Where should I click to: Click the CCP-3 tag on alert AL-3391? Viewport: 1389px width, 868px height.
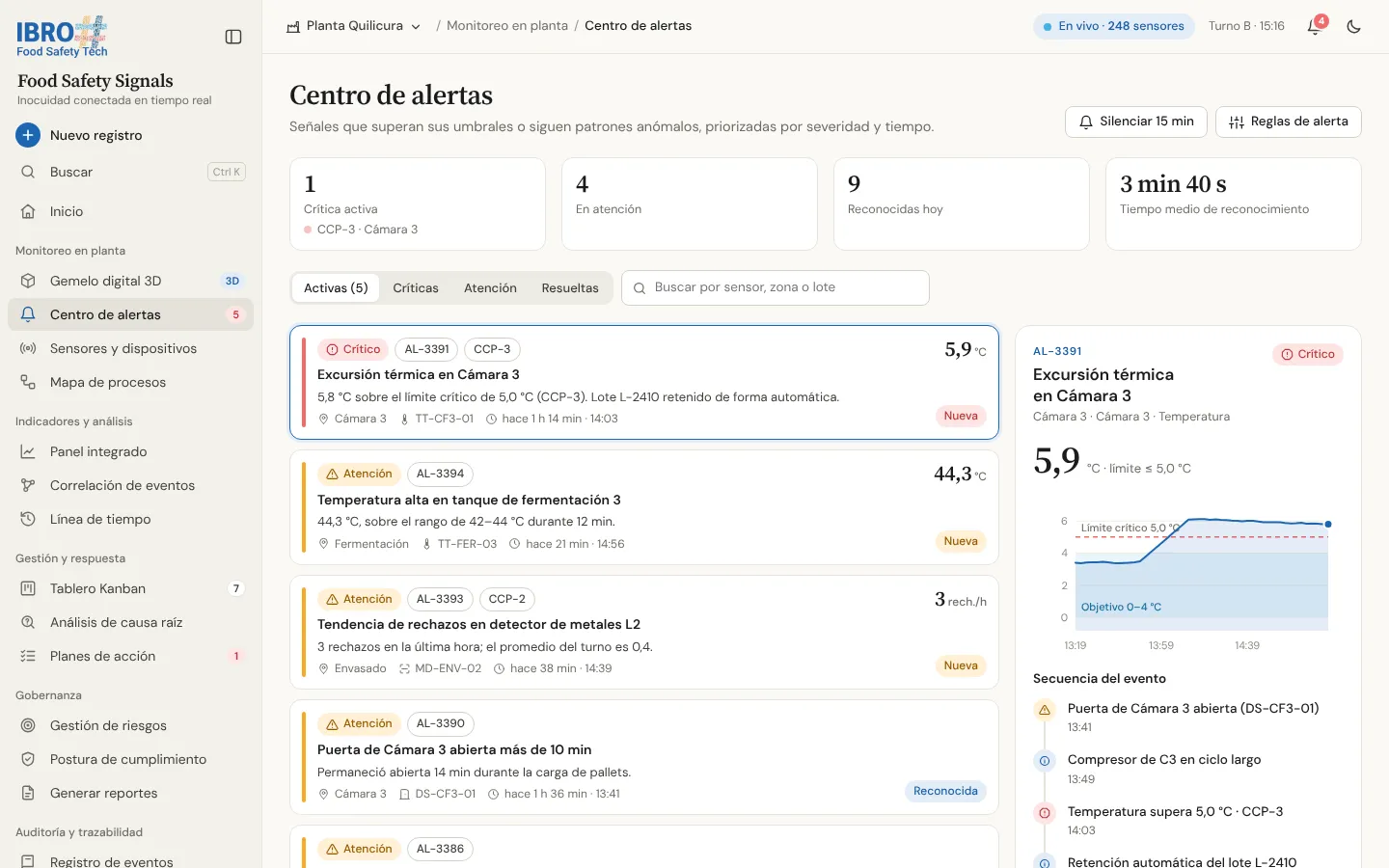[492, 349]
